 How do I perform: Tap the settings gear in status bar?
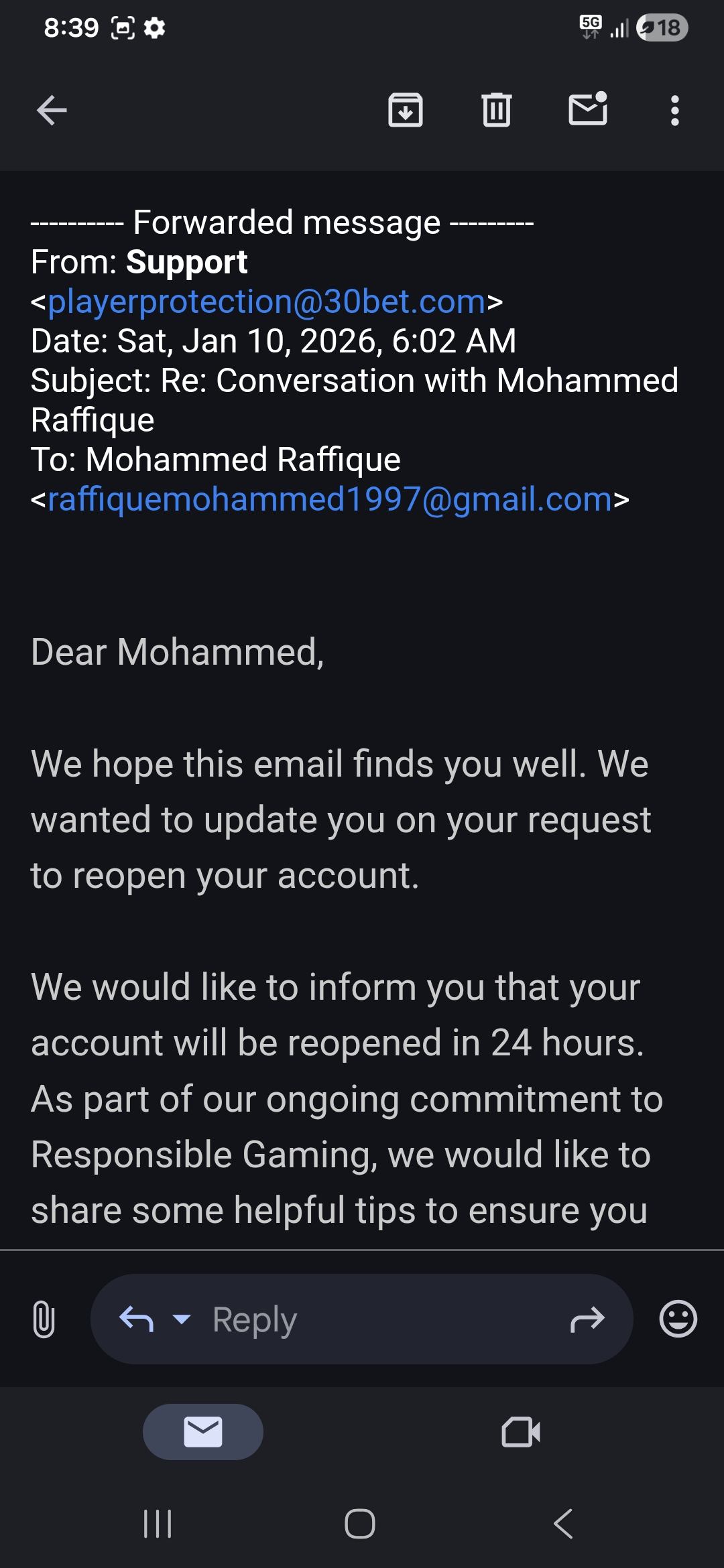(x=155, y=28)
